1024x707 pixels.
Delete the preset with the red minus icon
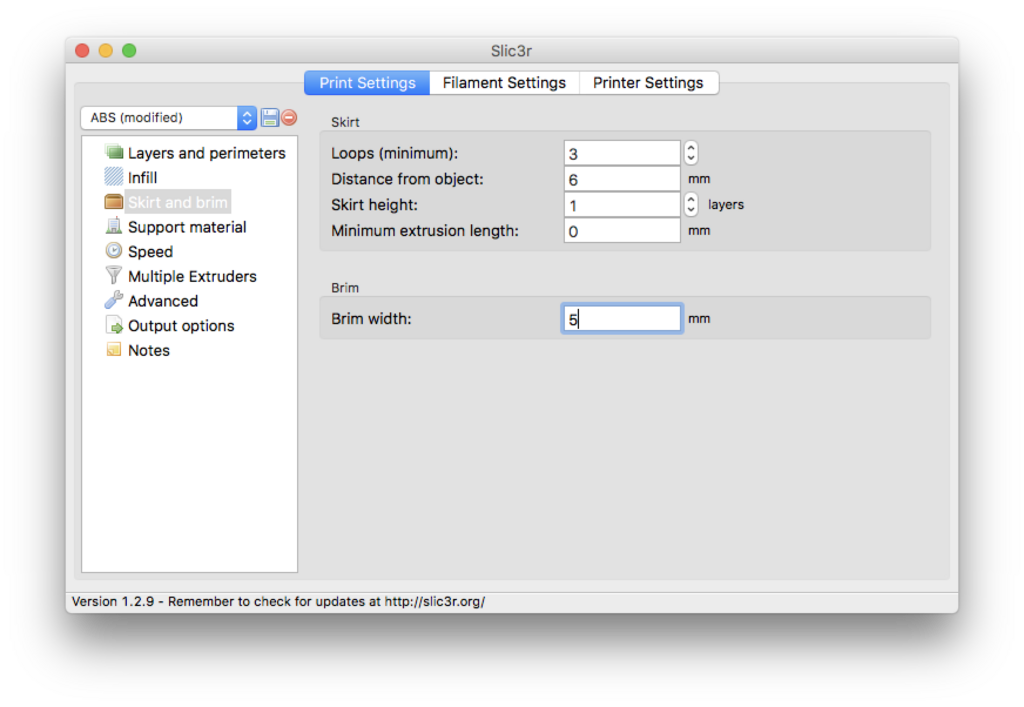289,118
